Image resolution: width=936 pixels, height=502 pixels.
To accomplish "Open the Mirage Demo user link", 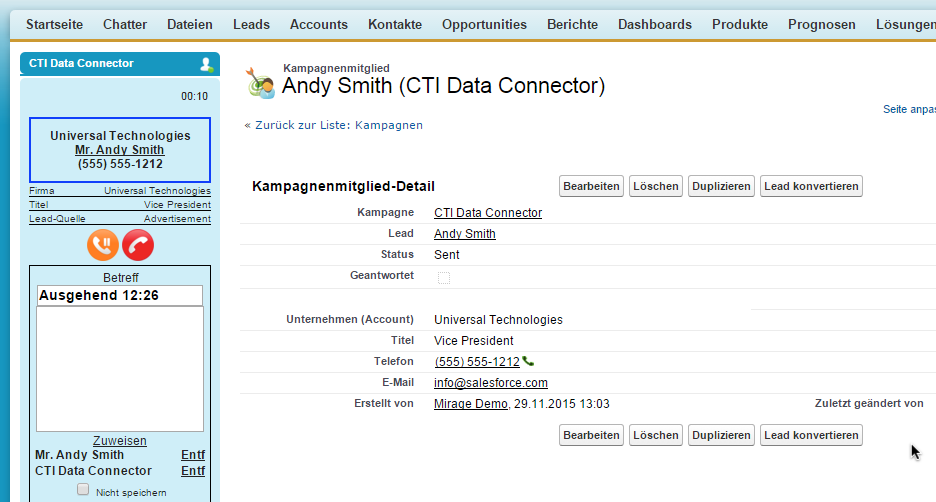I will click(470, 404).
